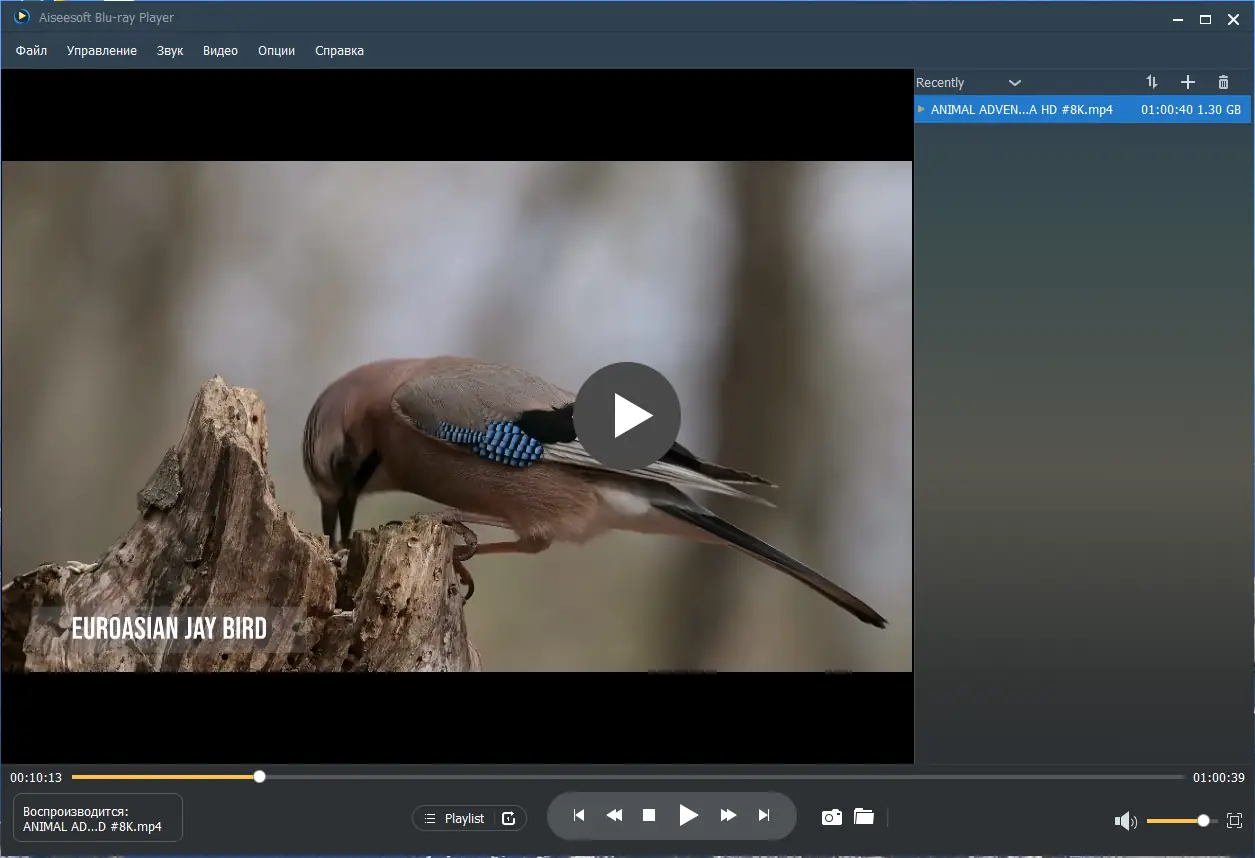Toggle playlist loop mode icon

pyautogui.click(x=508, y=818)
